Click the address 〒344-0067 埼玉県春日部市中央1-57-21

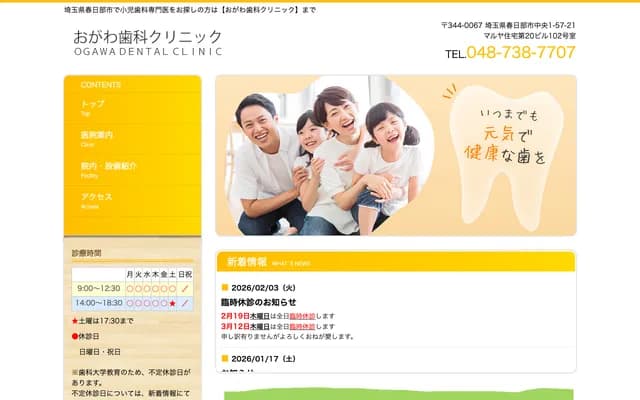click(508, 25)
